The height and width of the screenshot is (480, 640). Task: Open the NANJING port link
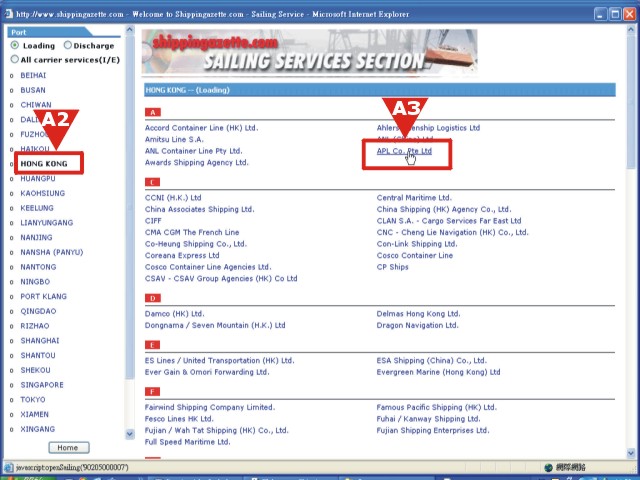[x=36, y=238]
